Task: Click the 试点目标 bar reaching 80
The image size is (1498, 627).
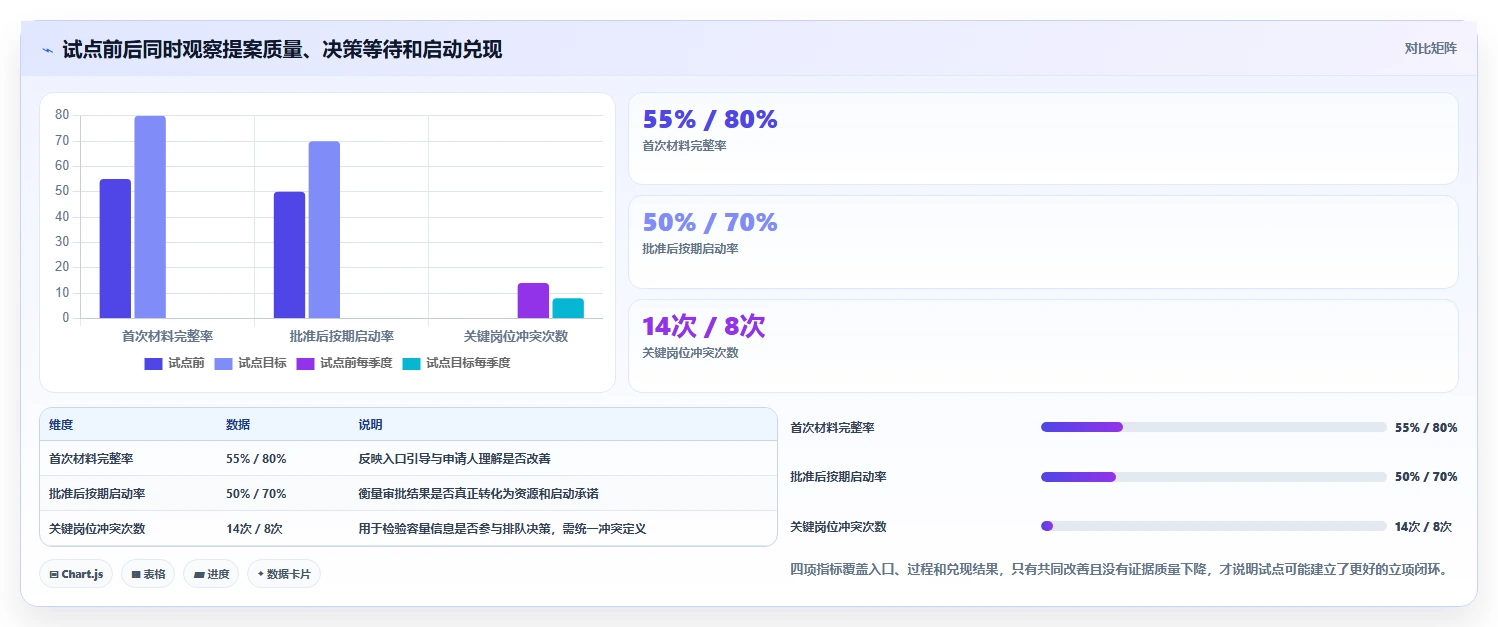Action: (x=150, y=217)
